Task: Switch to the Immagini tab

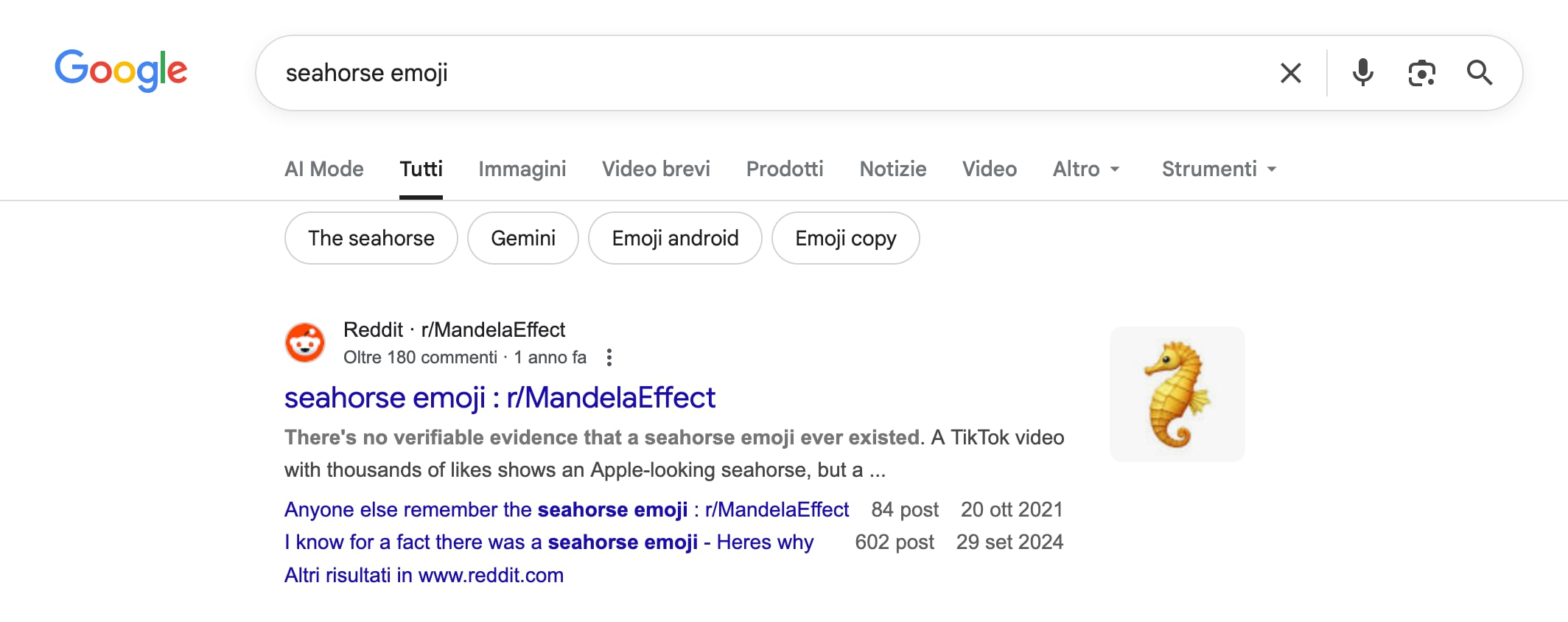Action: click(x=522, y=170)
